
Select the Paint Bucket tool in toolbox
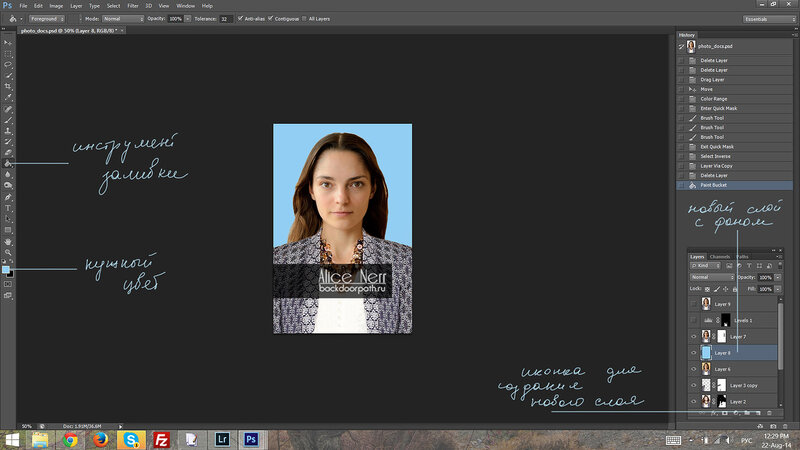point(8,163)
